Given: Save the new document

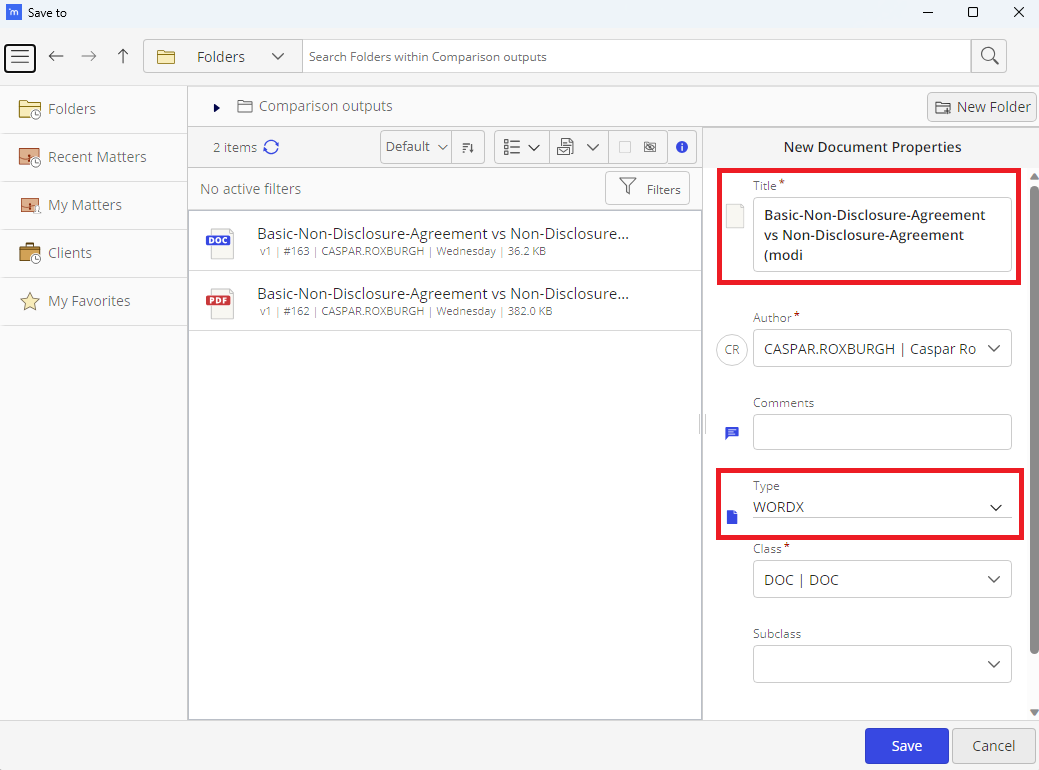Looking at the screenshot, I should pyautogui.click(x=906, y=745).
